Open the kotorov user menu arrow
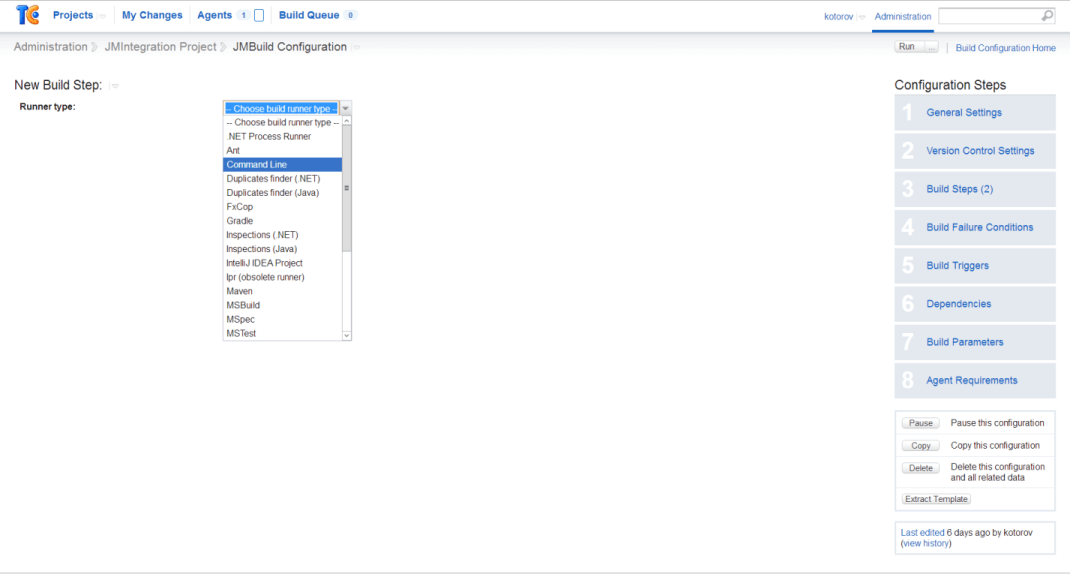This screenshot has width=1070, height=583. click(x=862, y=17)
